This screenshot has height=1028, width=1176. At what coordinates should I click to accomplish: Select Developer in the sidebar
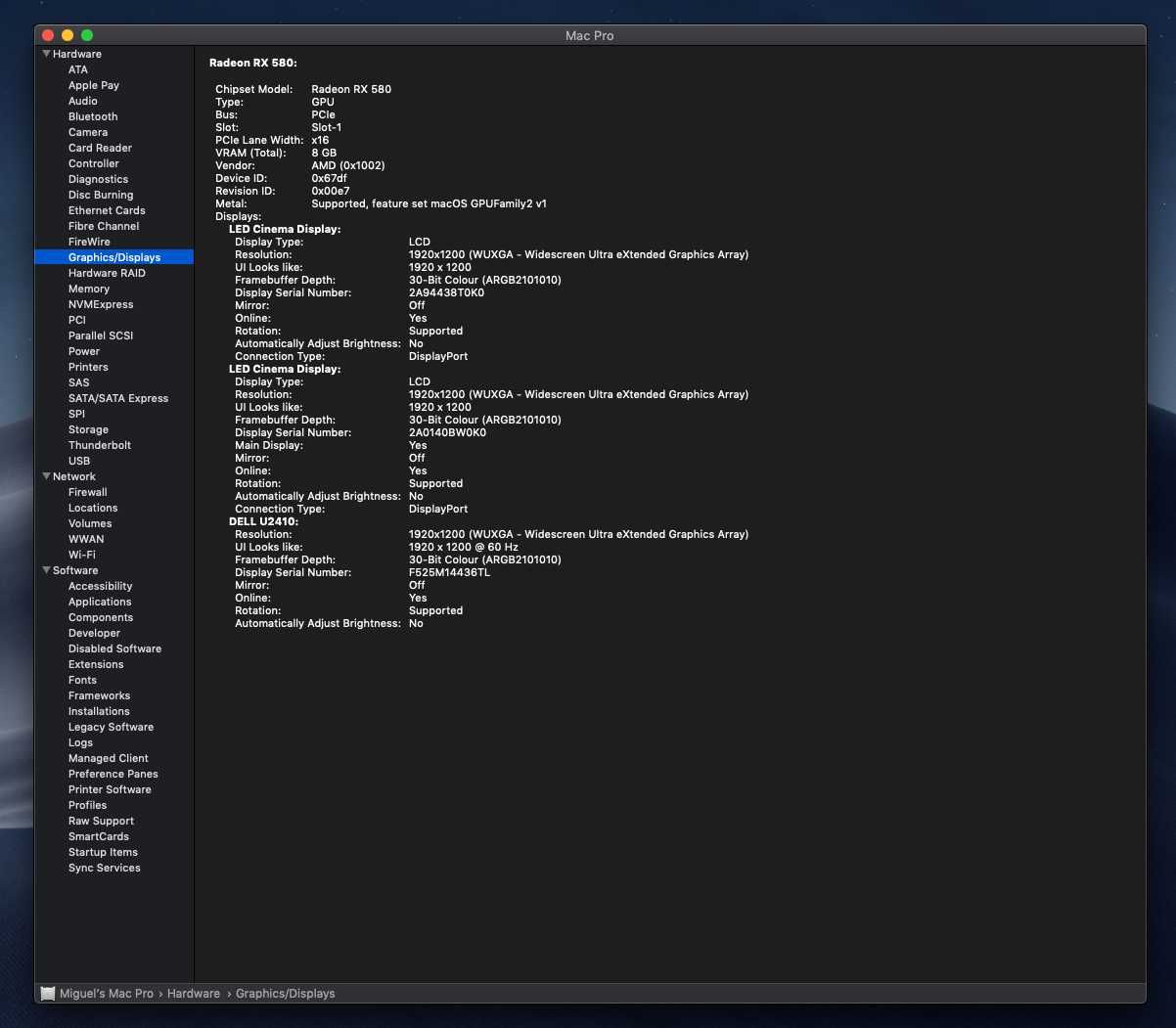95,633
